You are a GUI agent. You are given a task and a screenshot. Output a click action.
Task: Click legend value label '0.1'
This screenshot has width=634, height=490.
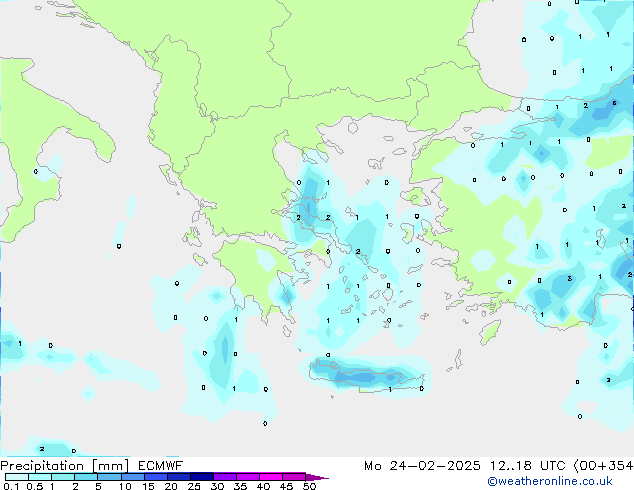point(11,486)
